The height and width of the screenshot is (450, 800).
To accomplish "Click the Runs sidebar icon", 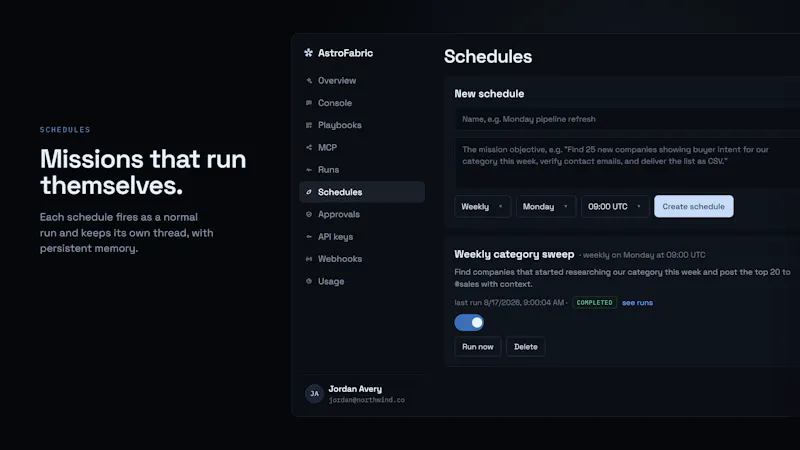I will click(309, 169).
